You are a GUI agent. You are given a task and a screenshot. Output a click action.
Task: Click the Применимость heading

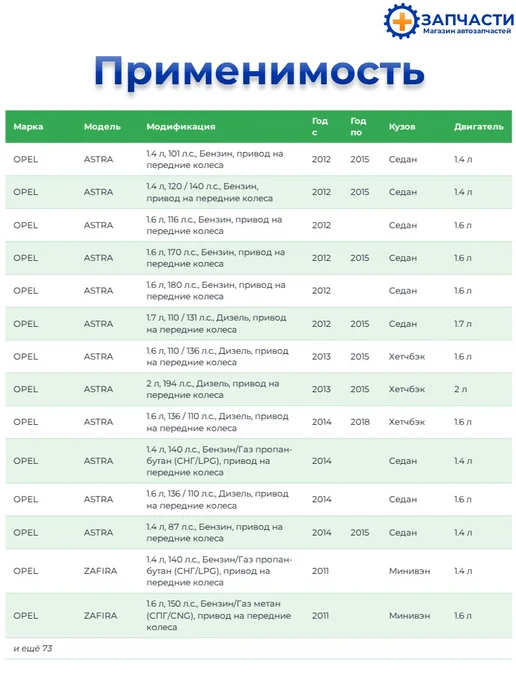[259, 71]
